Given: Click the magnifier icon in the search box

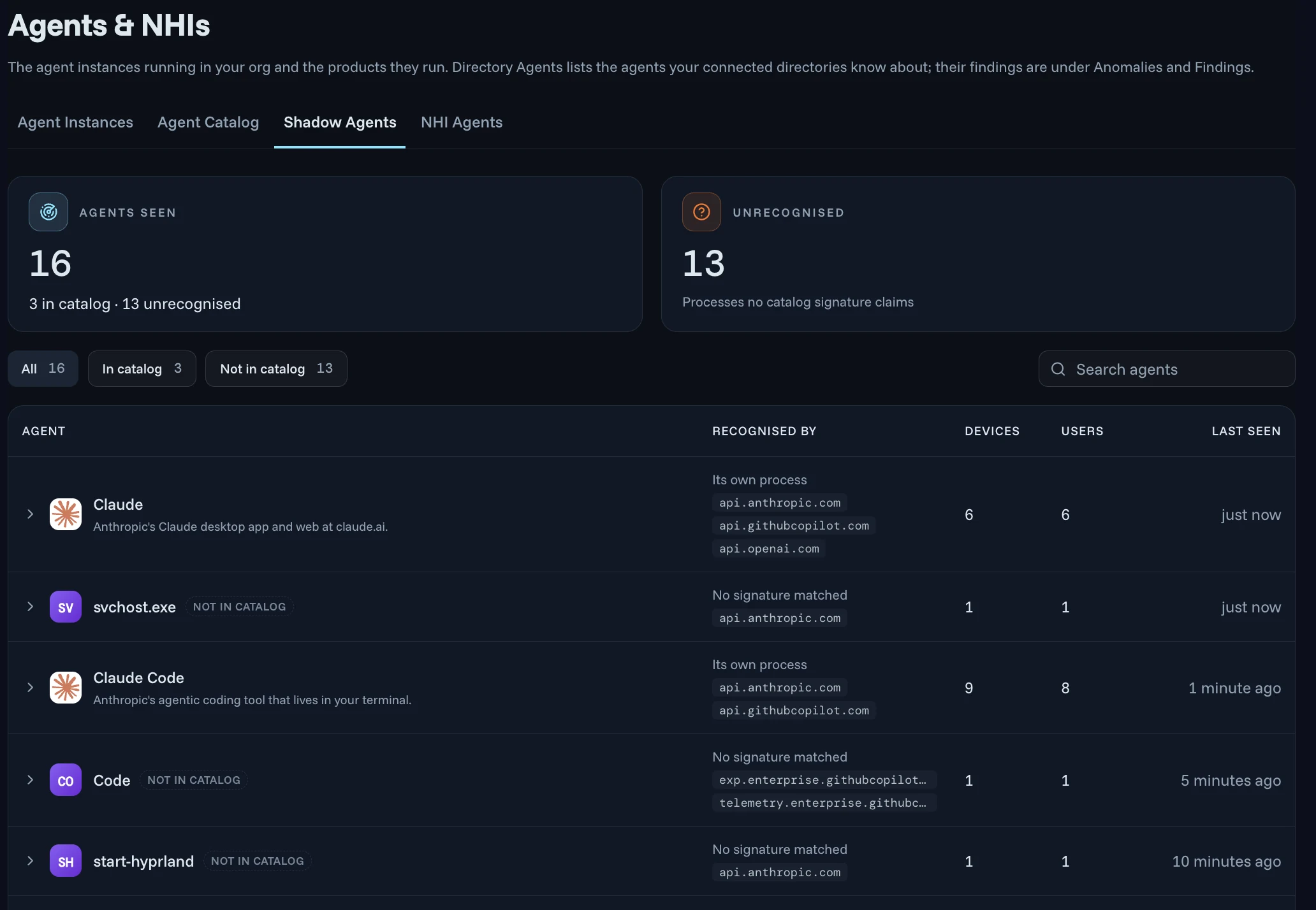Looking at the screenshot, I should coord(1058,369).
